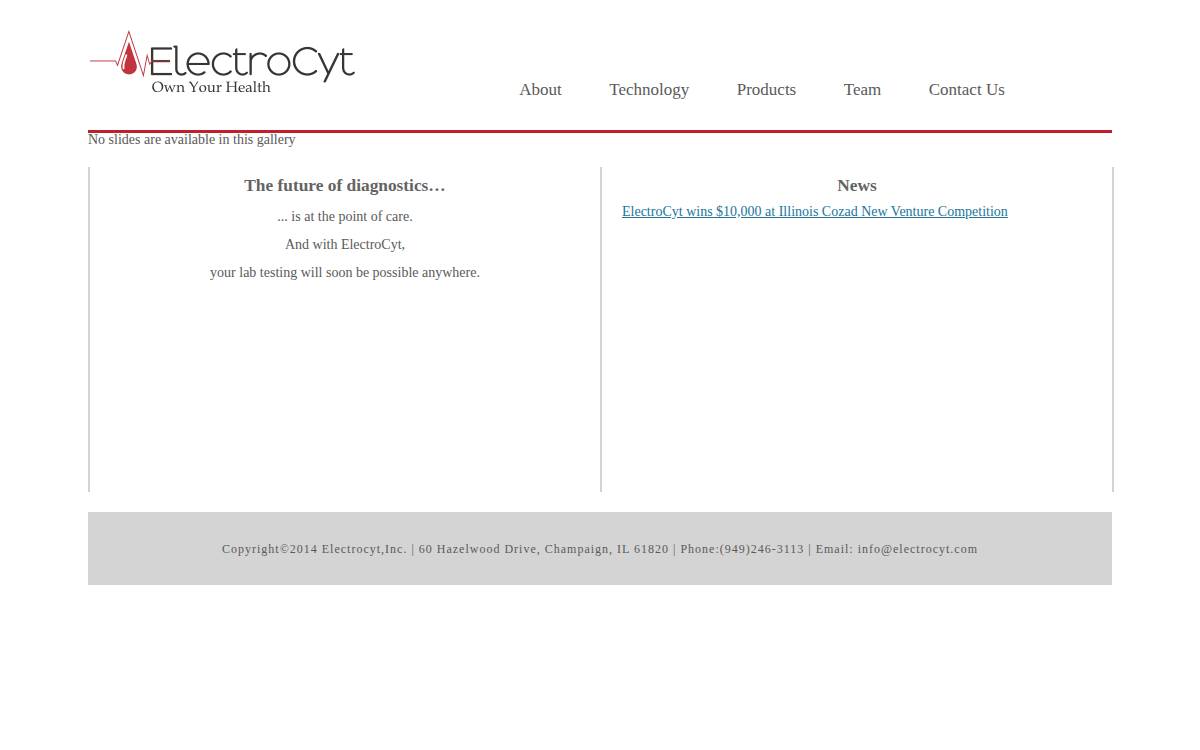This screenshot has width=1200, height=750.
Task: Click the 'No slides are available' gallery text
Action: (x=192, y=140)
